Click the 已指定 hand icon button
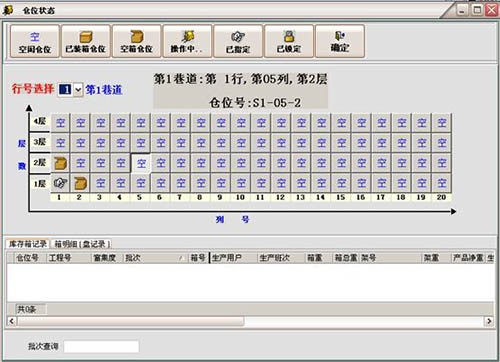500x362 pixels. (238, 42)
